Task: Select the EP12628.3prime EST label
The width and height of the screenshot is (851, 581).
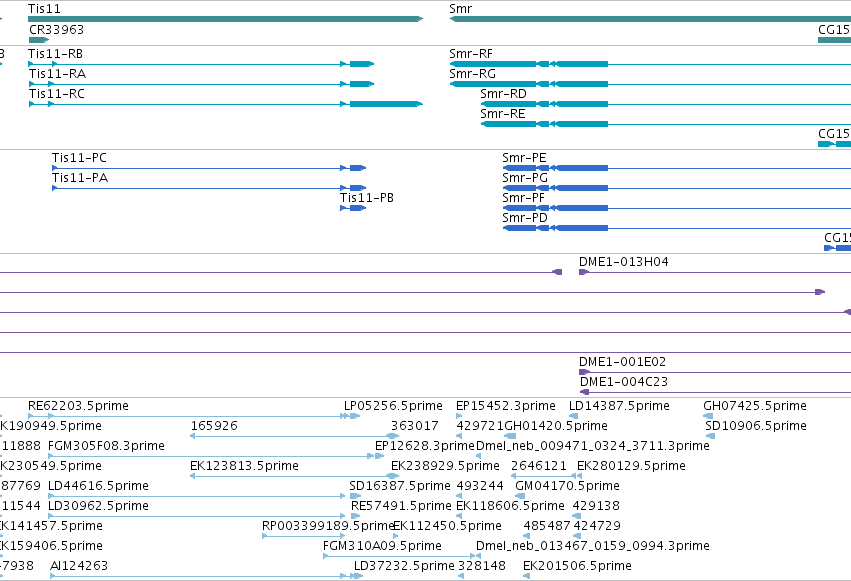Action: (425, 446)
